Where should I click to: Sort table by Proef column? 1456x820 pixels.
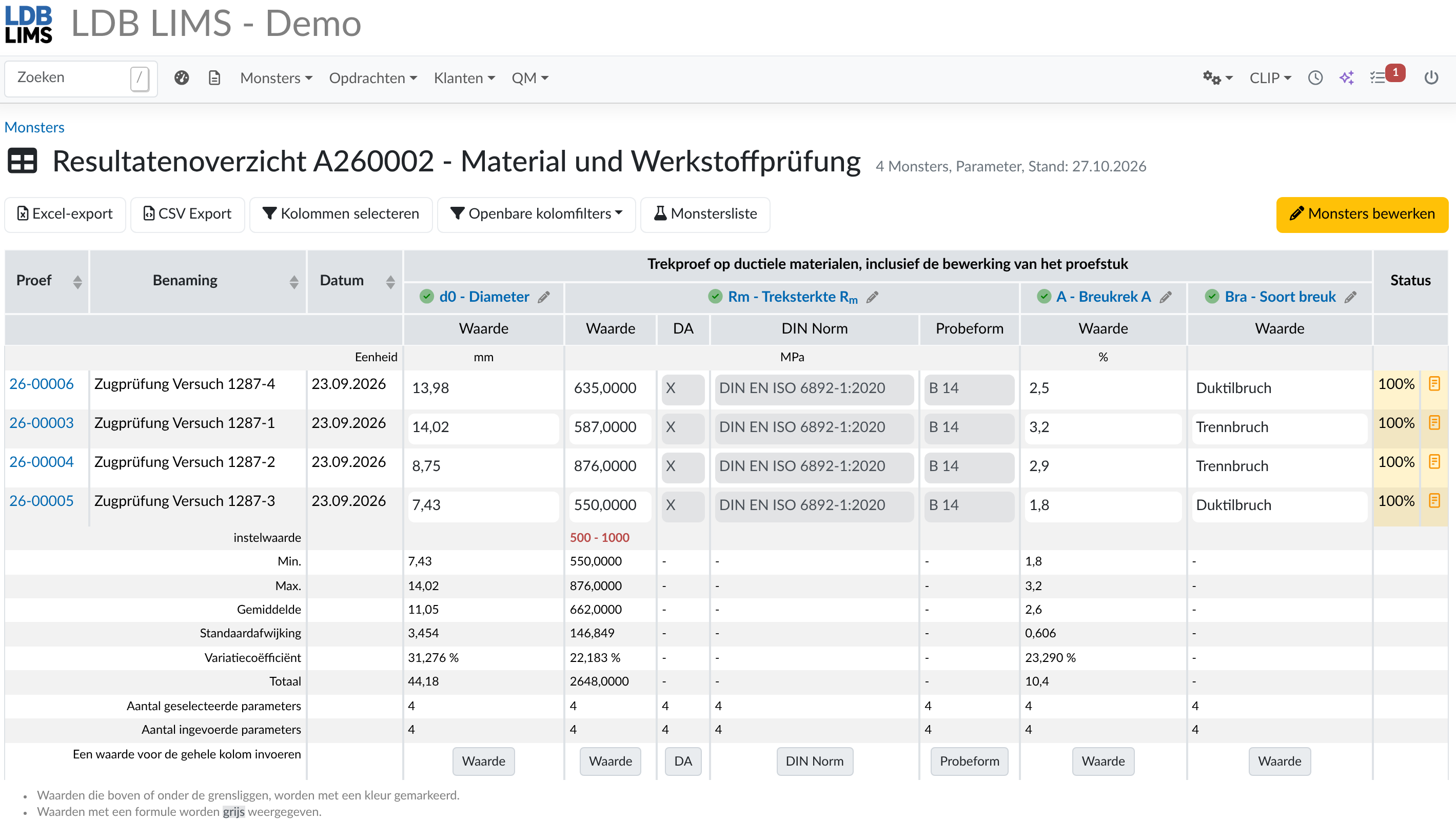pyautogui.click(x=77, y=282)
